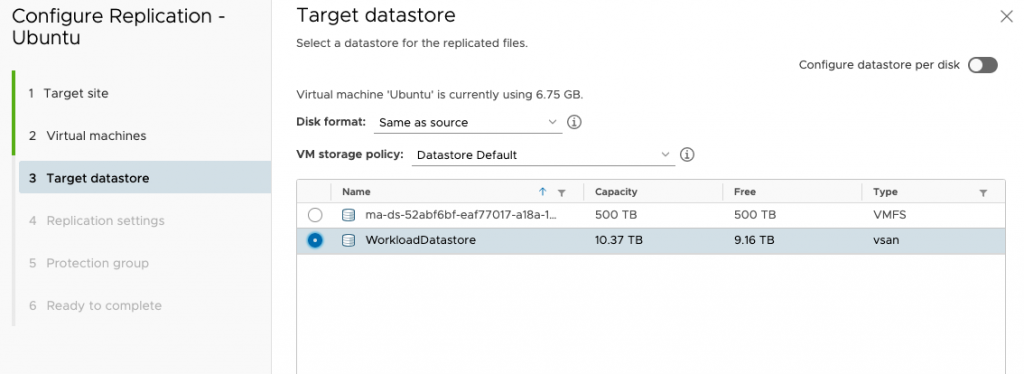The image size is (1024, 374).
Task: Click the Disk format info icon
Action: coord(574,122)
